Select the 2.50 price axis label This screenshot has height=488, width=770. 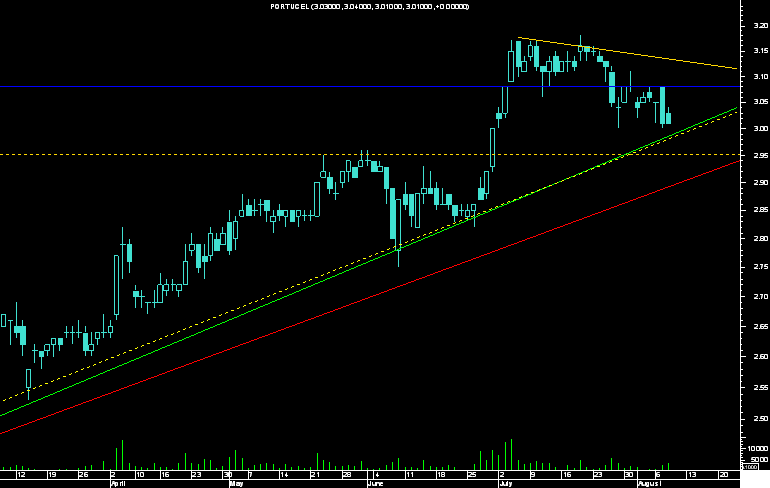point(761,419)
